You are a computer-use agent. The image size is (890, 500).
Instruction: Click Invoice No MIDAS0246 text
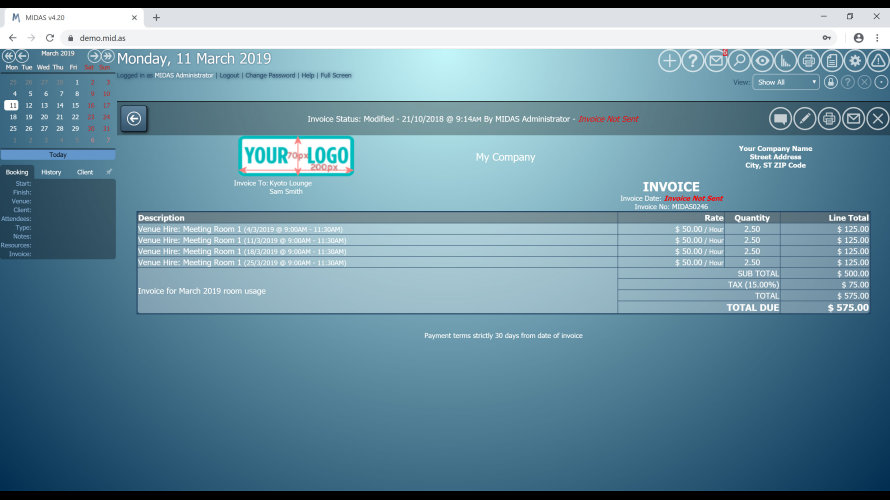pyautogui.click(x=671, y=207)
